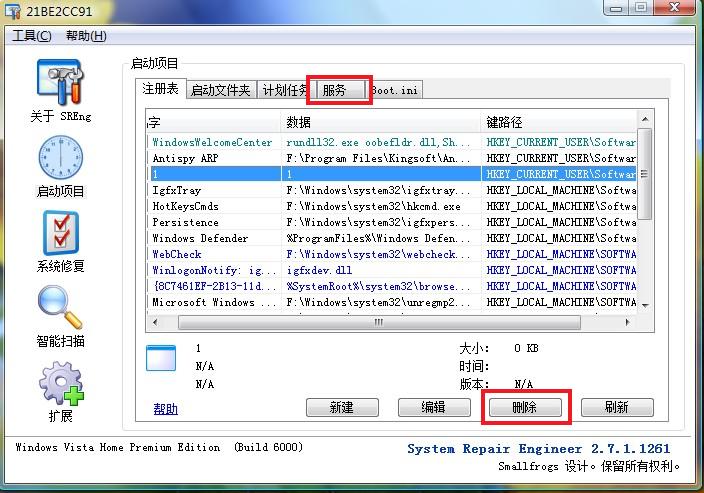Image resolution: width=704 pixels, height=493 pixels.
Task: Click the 编辑 button
Action: coord(434,407)
